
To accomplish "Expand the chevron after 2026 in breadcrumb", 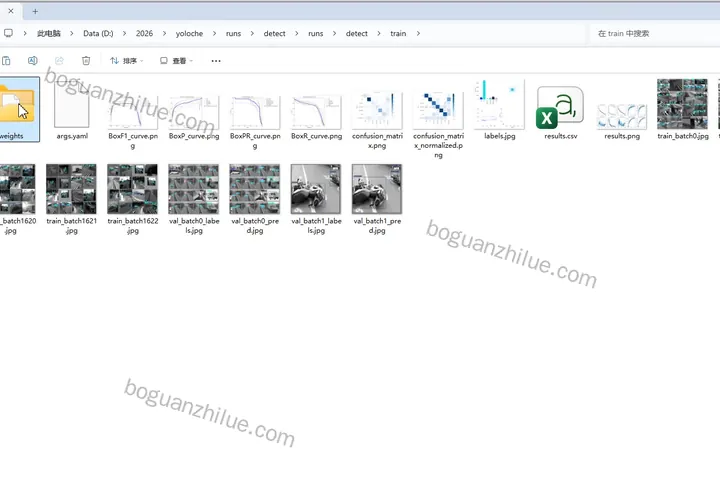I will pos(164,34).
